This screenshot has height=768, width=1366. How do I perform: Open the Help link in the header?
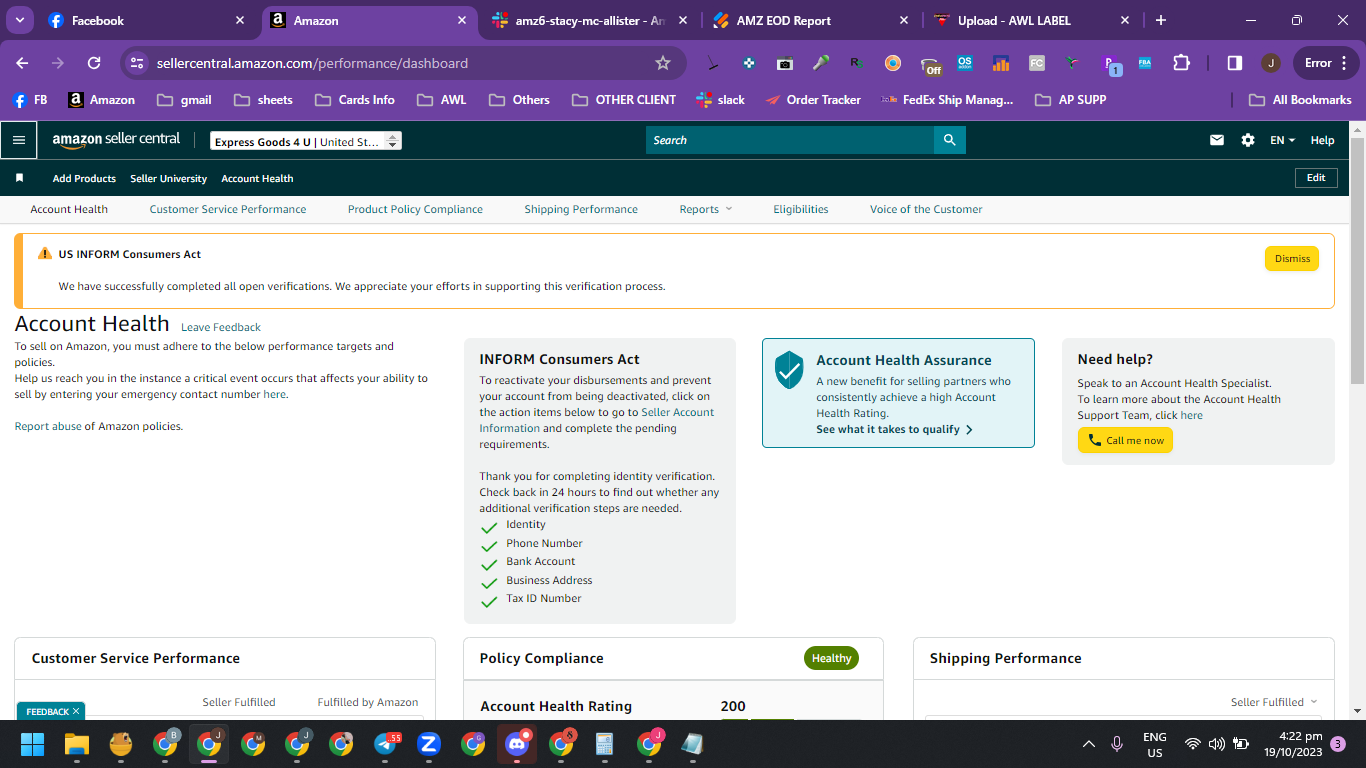1322,140
